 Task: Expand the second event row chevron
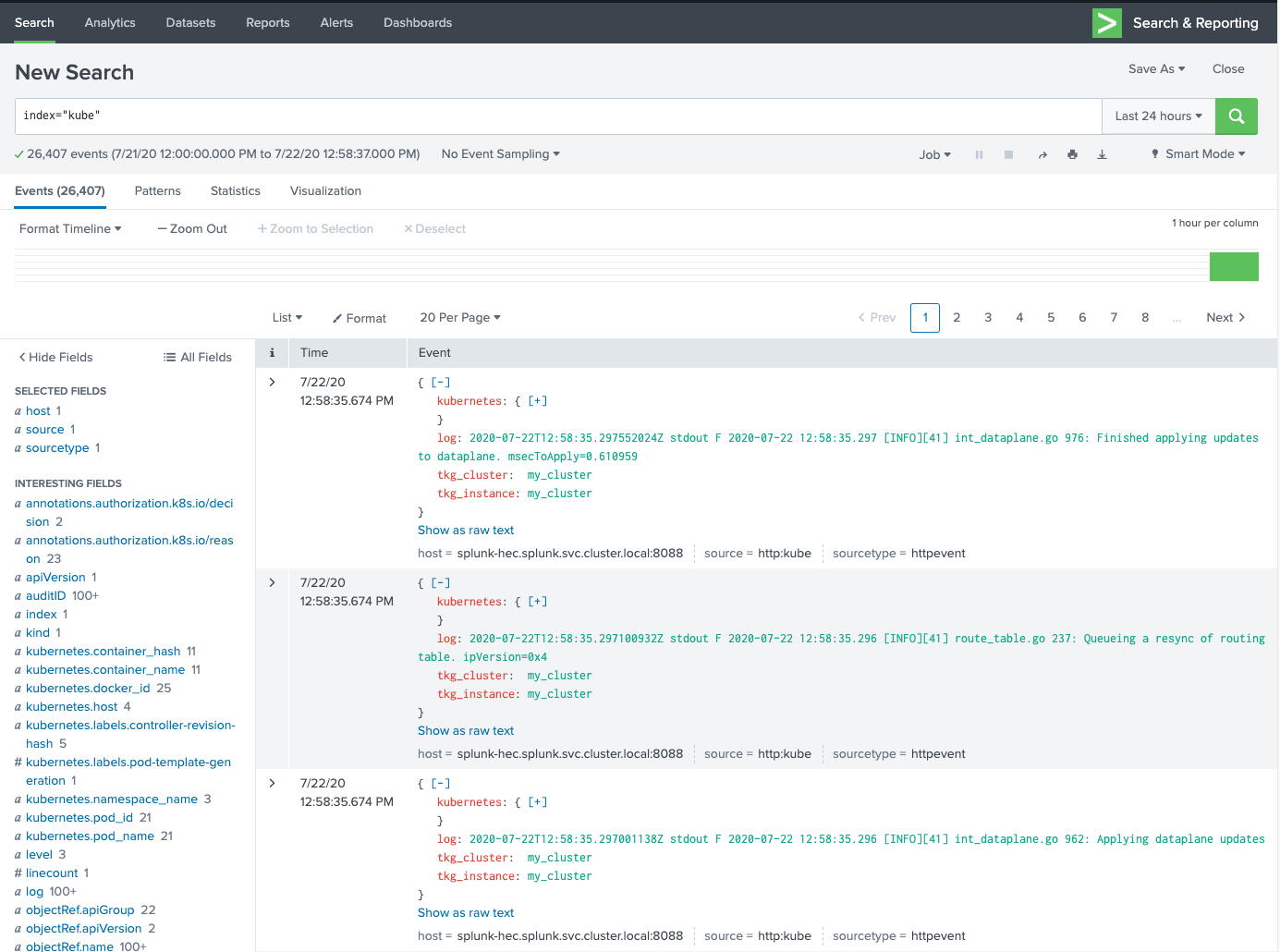click(272, 582)
